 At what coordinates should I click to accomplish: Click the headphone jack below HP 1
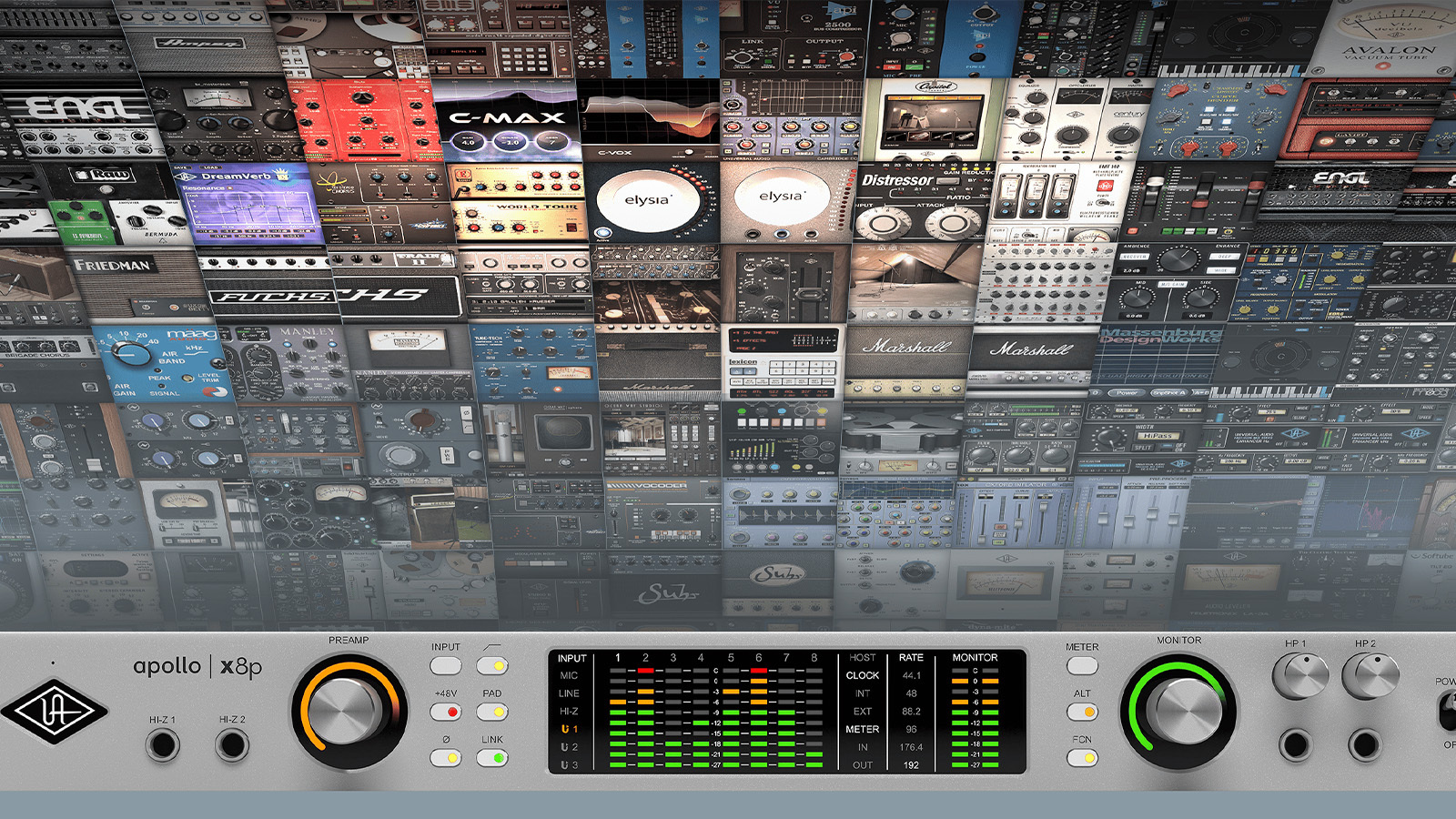(x=1295, y=745)
